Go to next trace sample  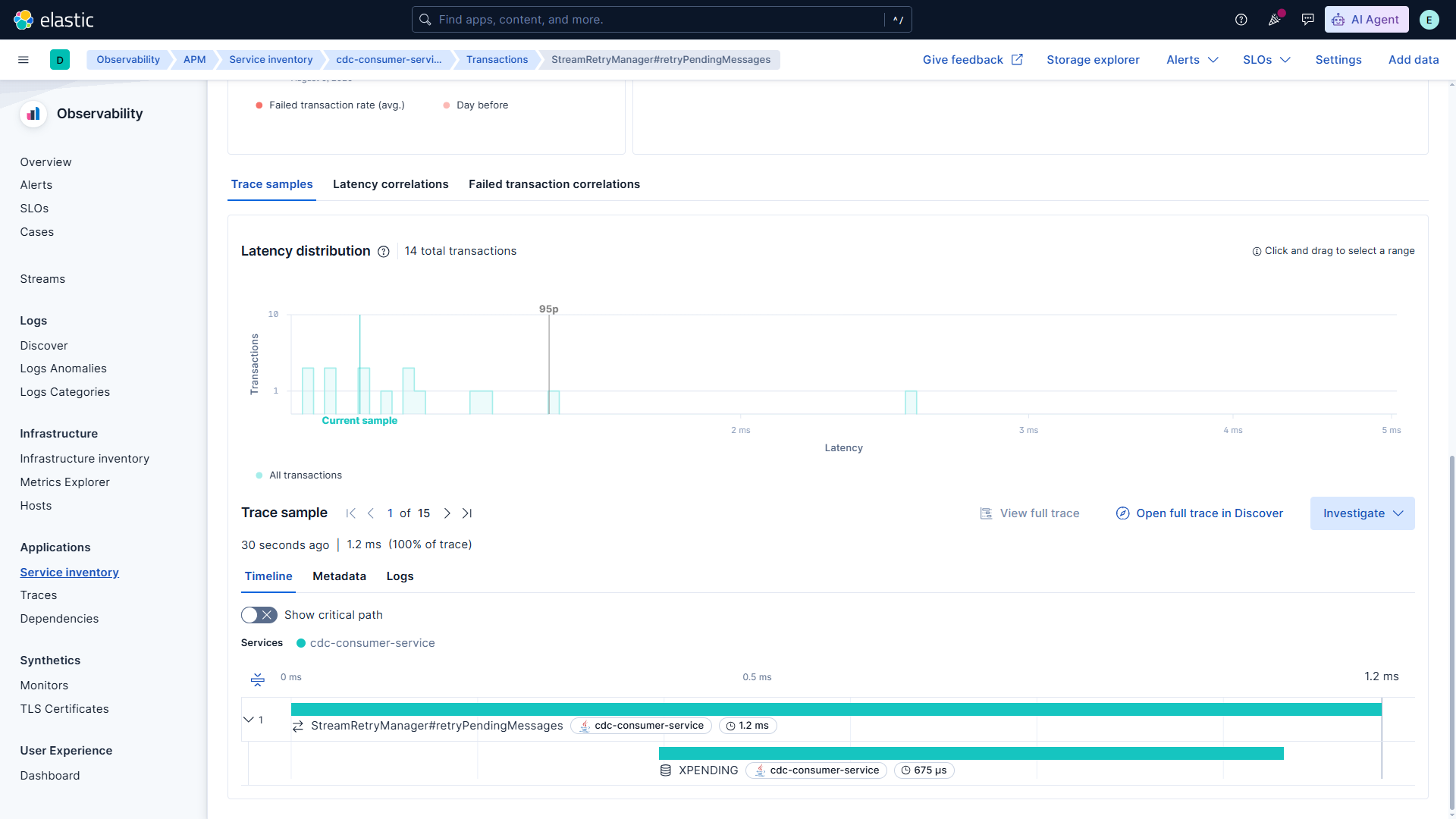447,513
